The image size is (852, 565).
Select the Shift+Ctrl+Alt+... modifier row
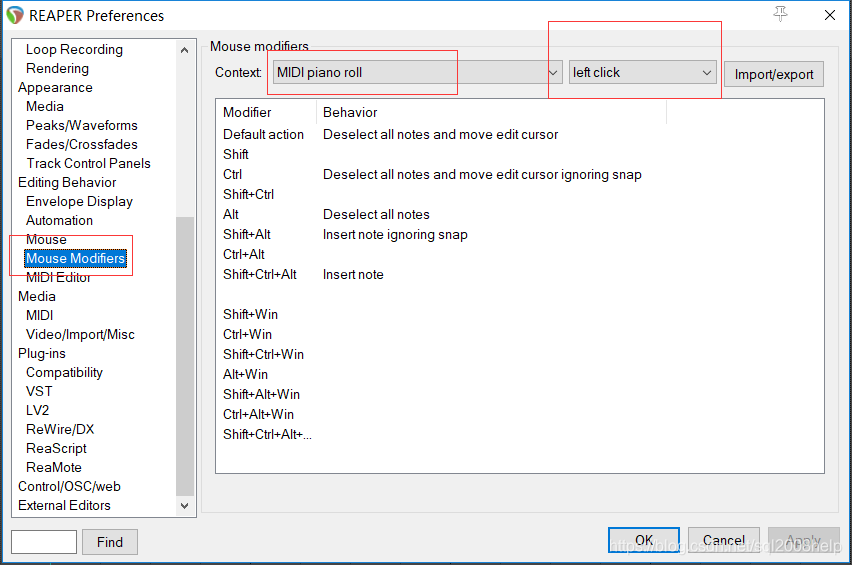pyautogui.click(x=519, y=435)
